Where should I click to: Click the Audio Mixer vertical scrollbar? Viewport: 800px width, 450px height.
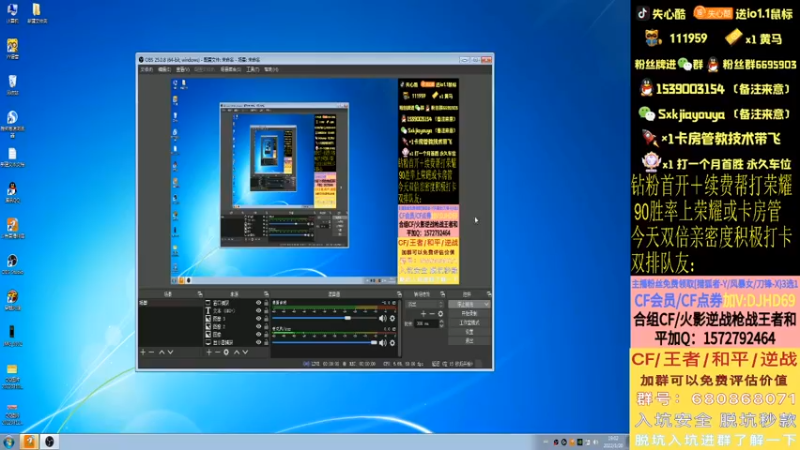click(399, 328)
